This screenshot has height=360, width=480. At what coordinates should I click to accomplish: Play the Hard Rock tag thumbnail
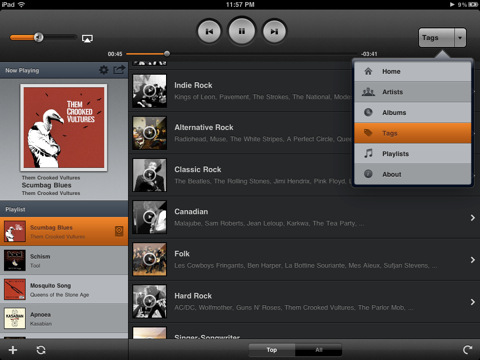[150, 301]
